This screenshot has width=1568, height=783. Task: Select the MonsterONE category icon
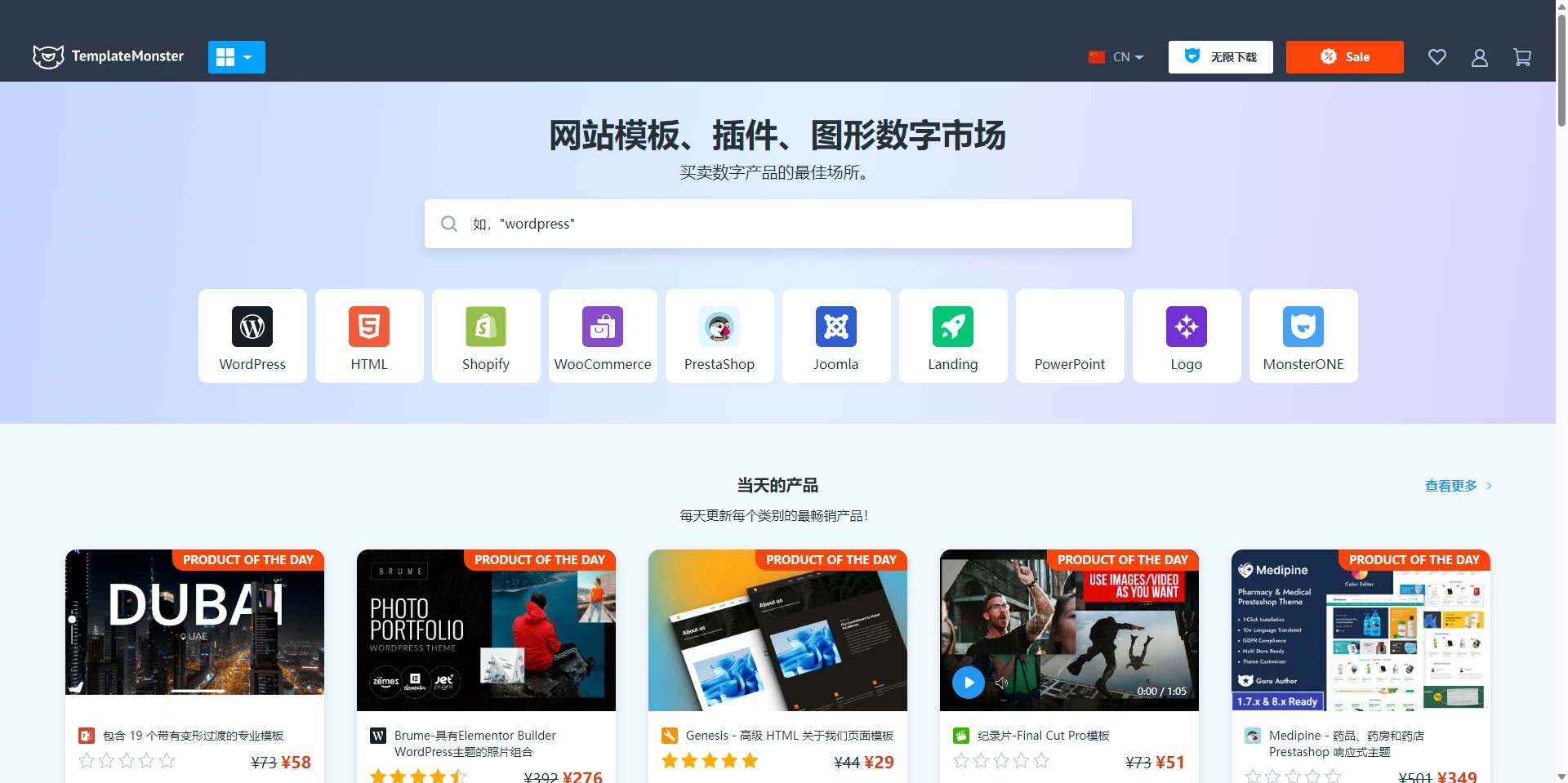coord(1303,327)
